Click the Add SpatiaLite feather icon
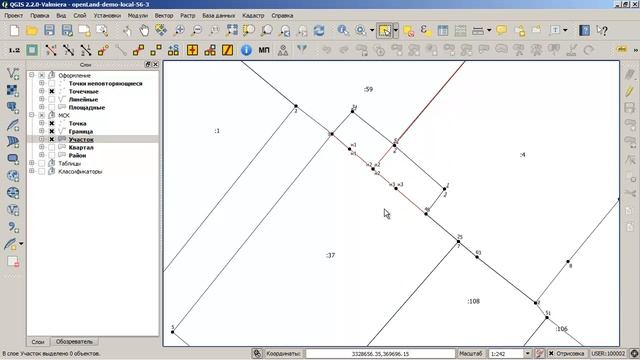Screen dimensions: 640x360 pyautogui.click(x=13, y=124)
